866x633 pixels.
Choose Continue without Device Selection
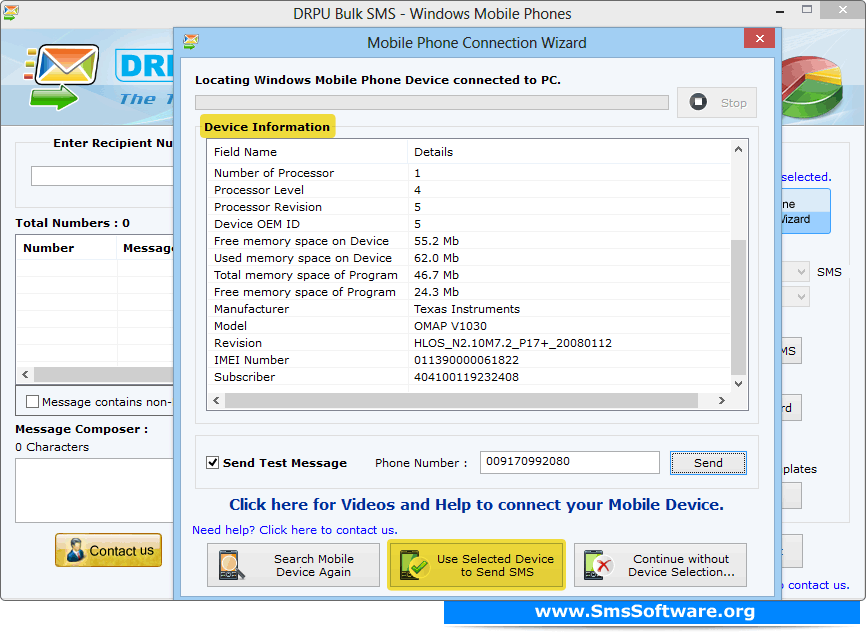(660, 565)
